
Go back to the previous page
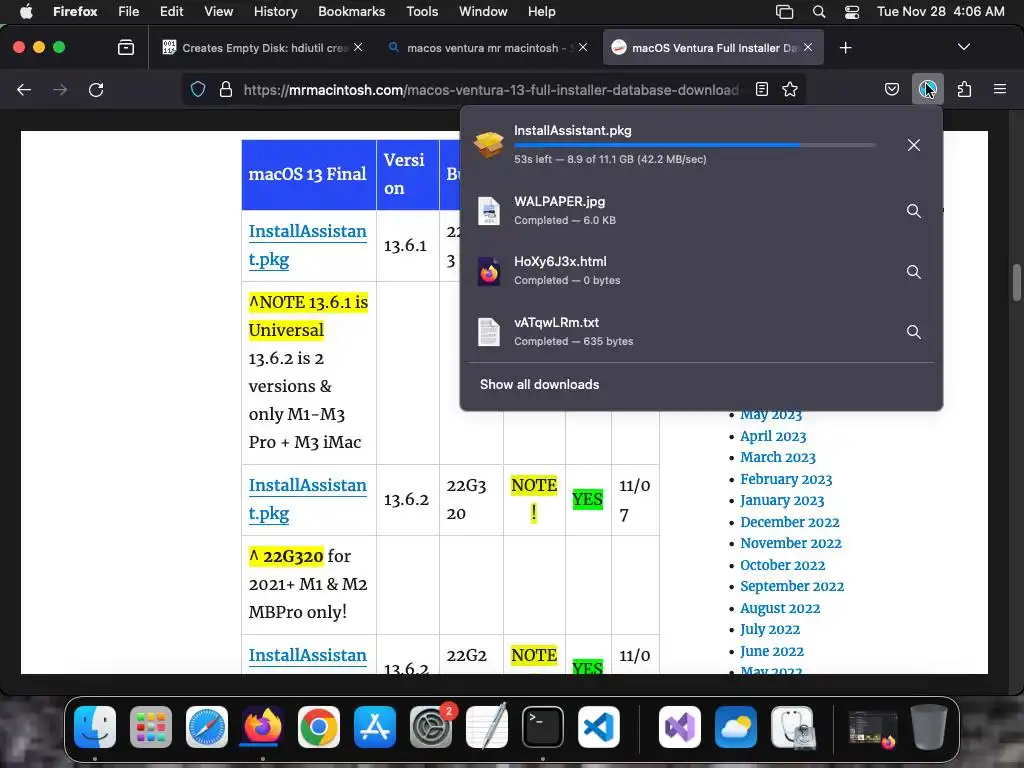pyautogui.click(x=24, y=89)
